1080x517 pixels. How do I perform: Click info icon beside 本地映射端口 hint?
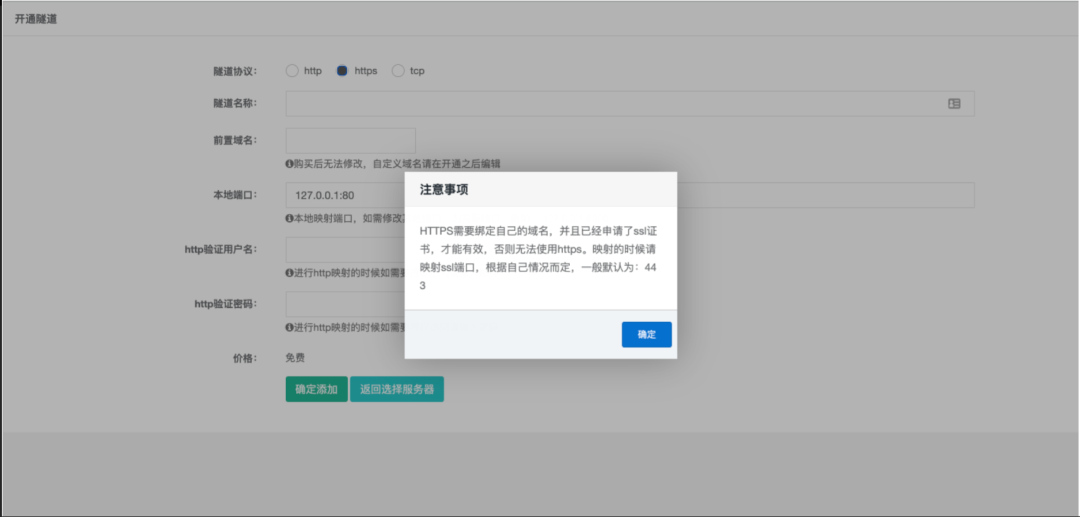(289, 218)
